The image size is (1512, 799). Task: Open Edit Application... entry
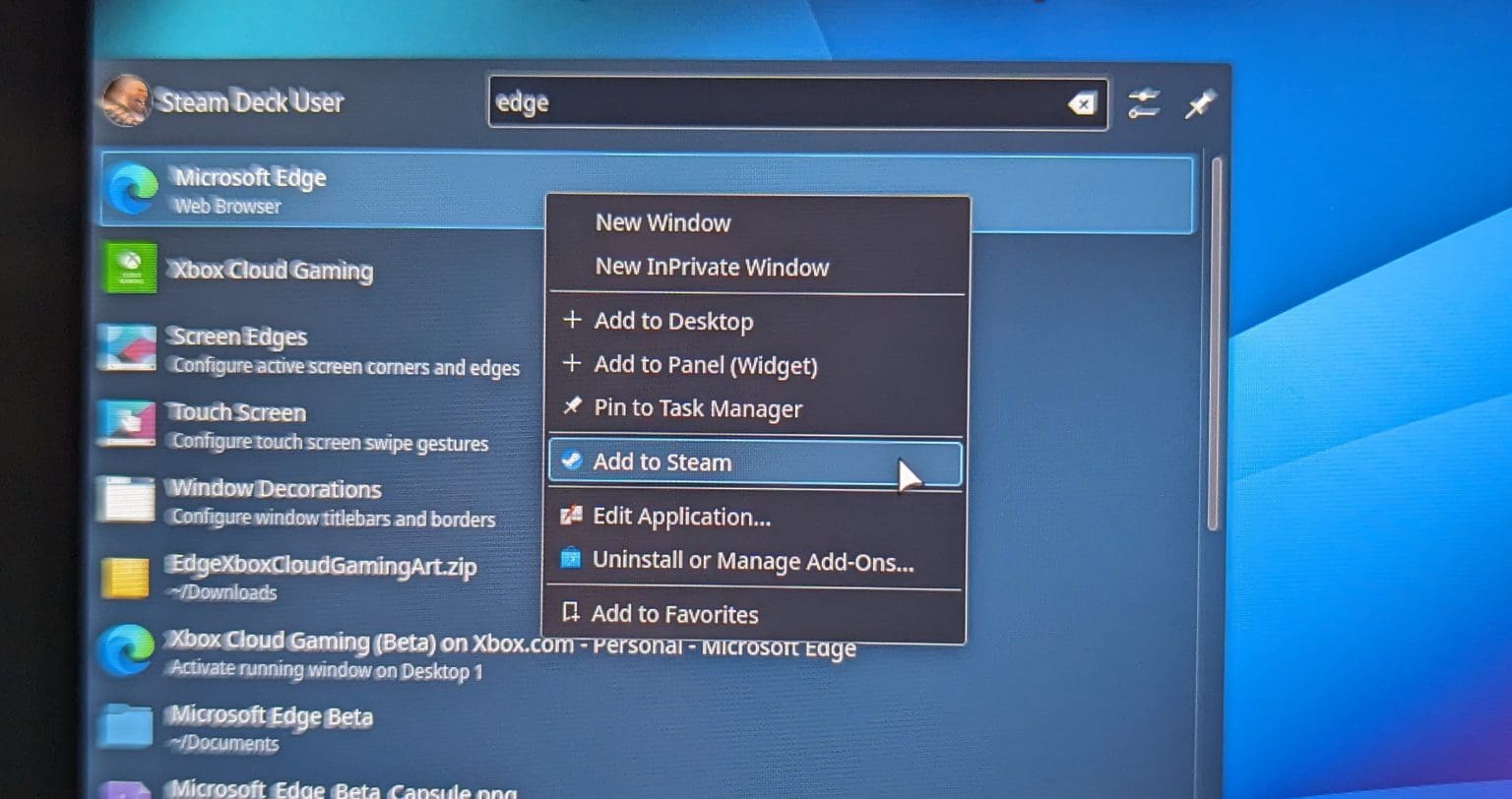(x=681, y=517)
